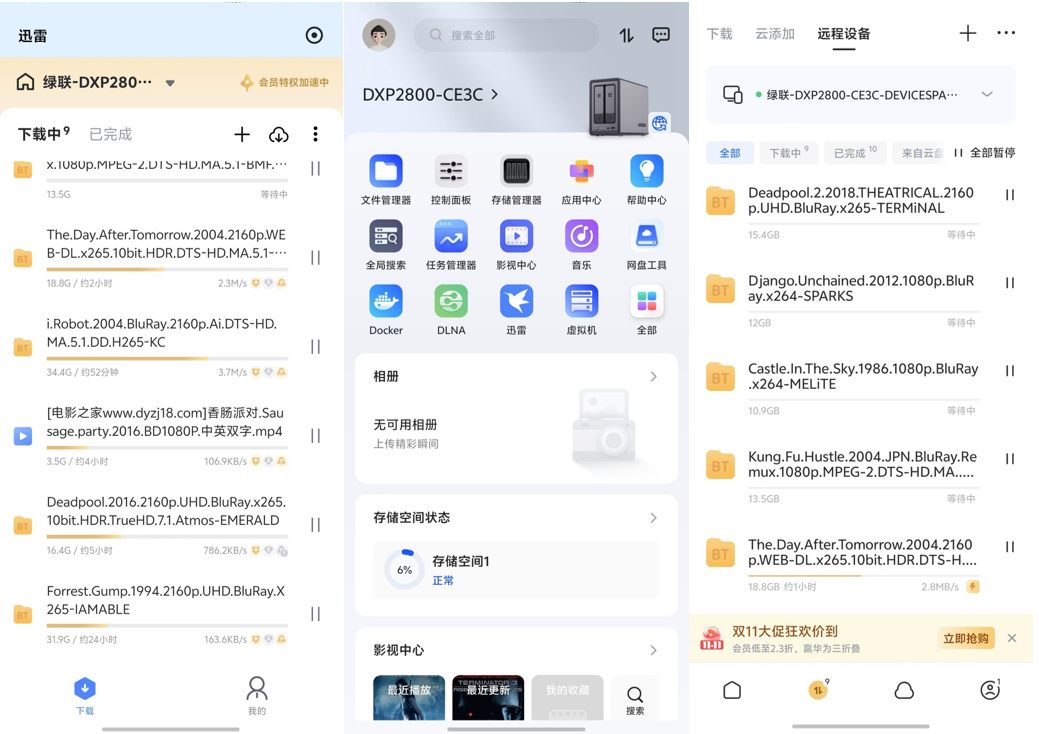Open the 全局搜索 global search icon
The height and width of the screenshot is (734, 1039).
[x=386, y=236]
